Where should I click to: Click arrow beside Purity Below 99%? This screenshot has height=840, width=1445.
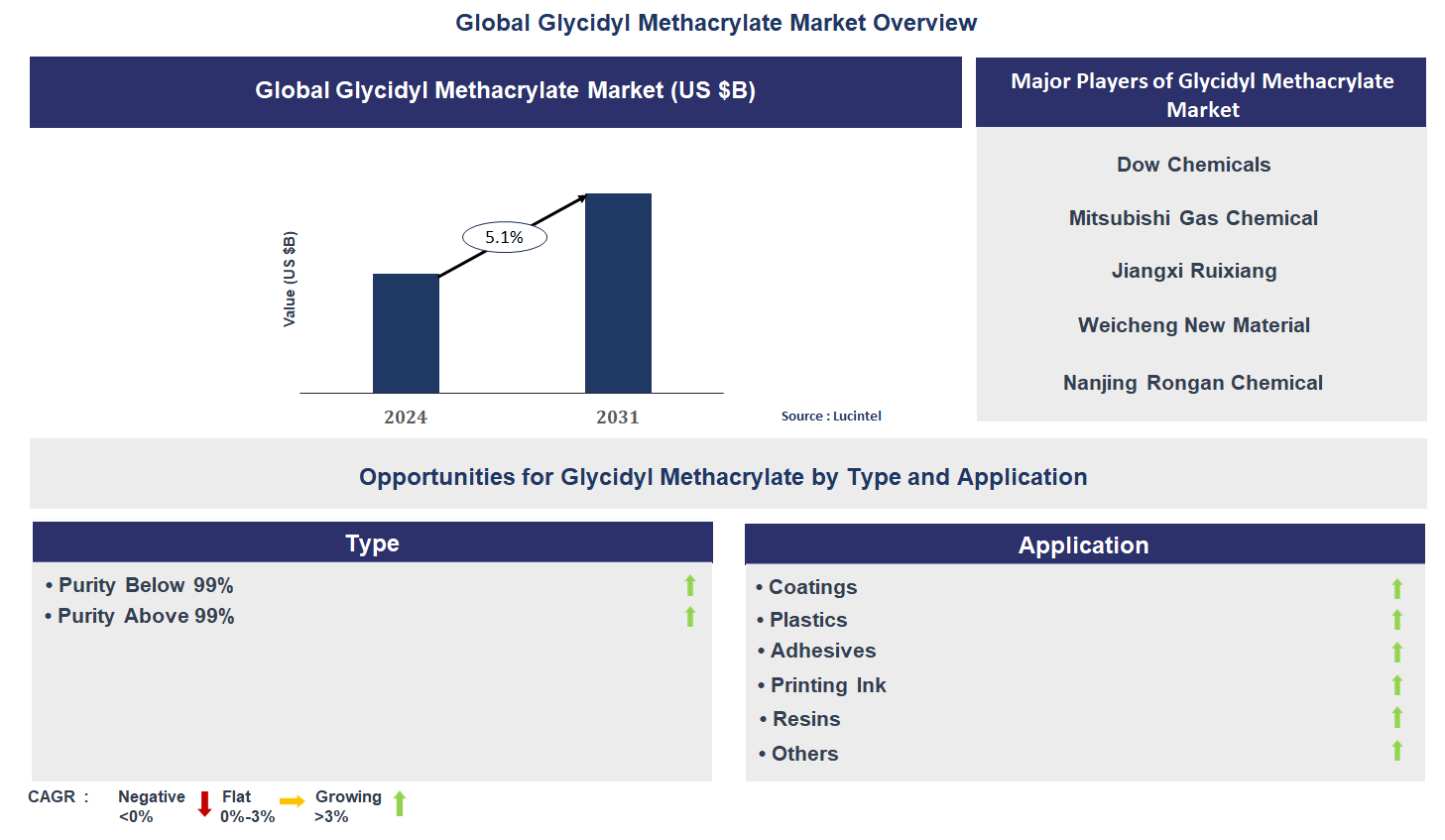point(689,586)
